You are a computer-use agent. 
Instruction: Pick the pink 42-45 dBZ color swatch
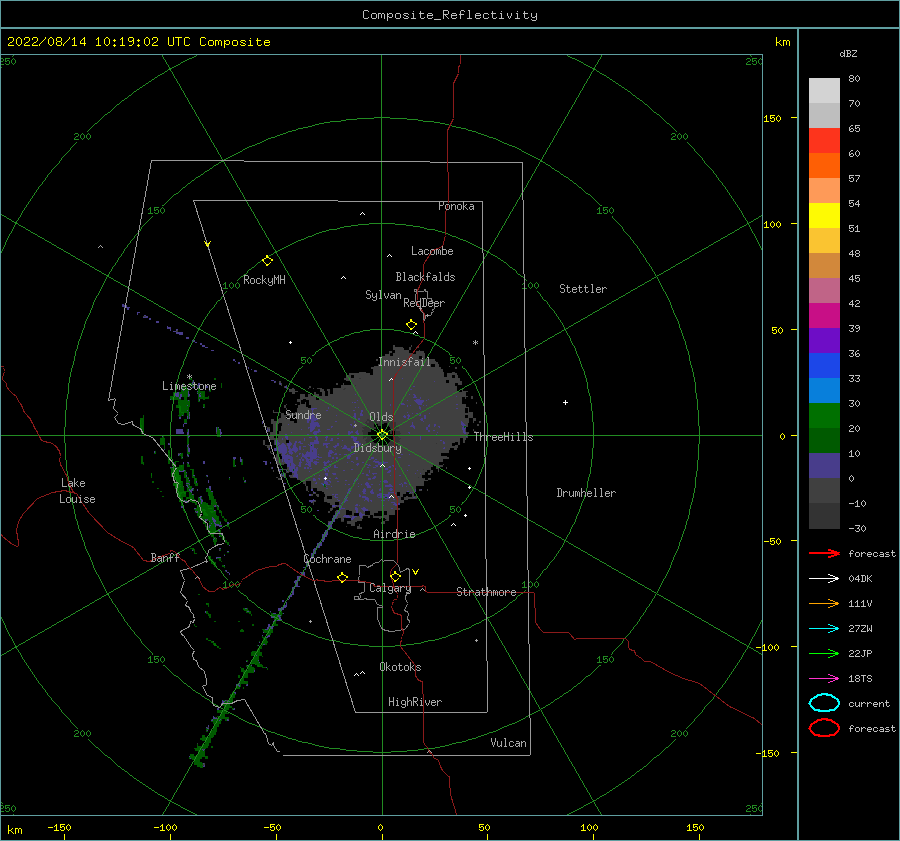coord(824,291)
